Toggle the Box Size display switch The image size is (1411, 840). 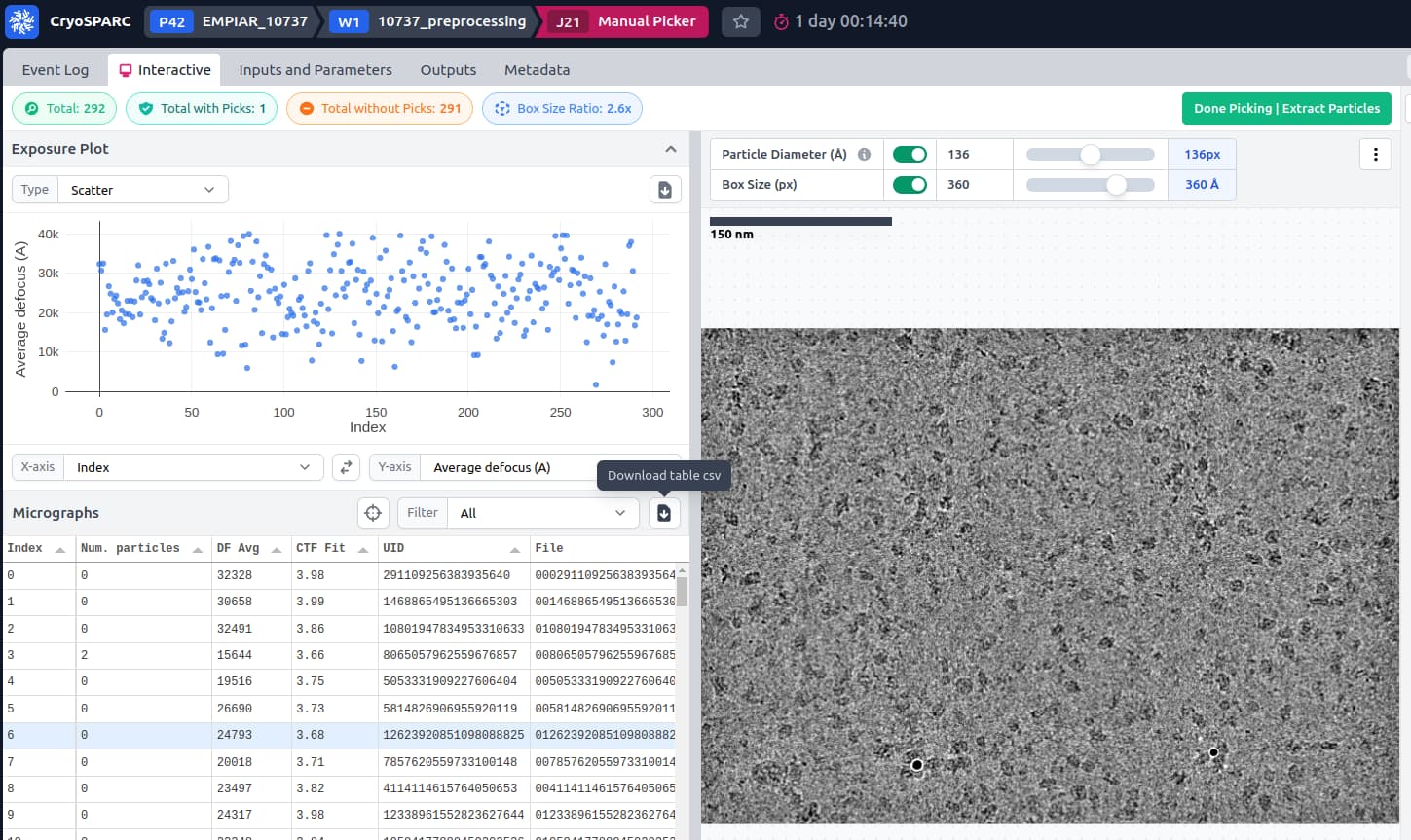[910, 184]
